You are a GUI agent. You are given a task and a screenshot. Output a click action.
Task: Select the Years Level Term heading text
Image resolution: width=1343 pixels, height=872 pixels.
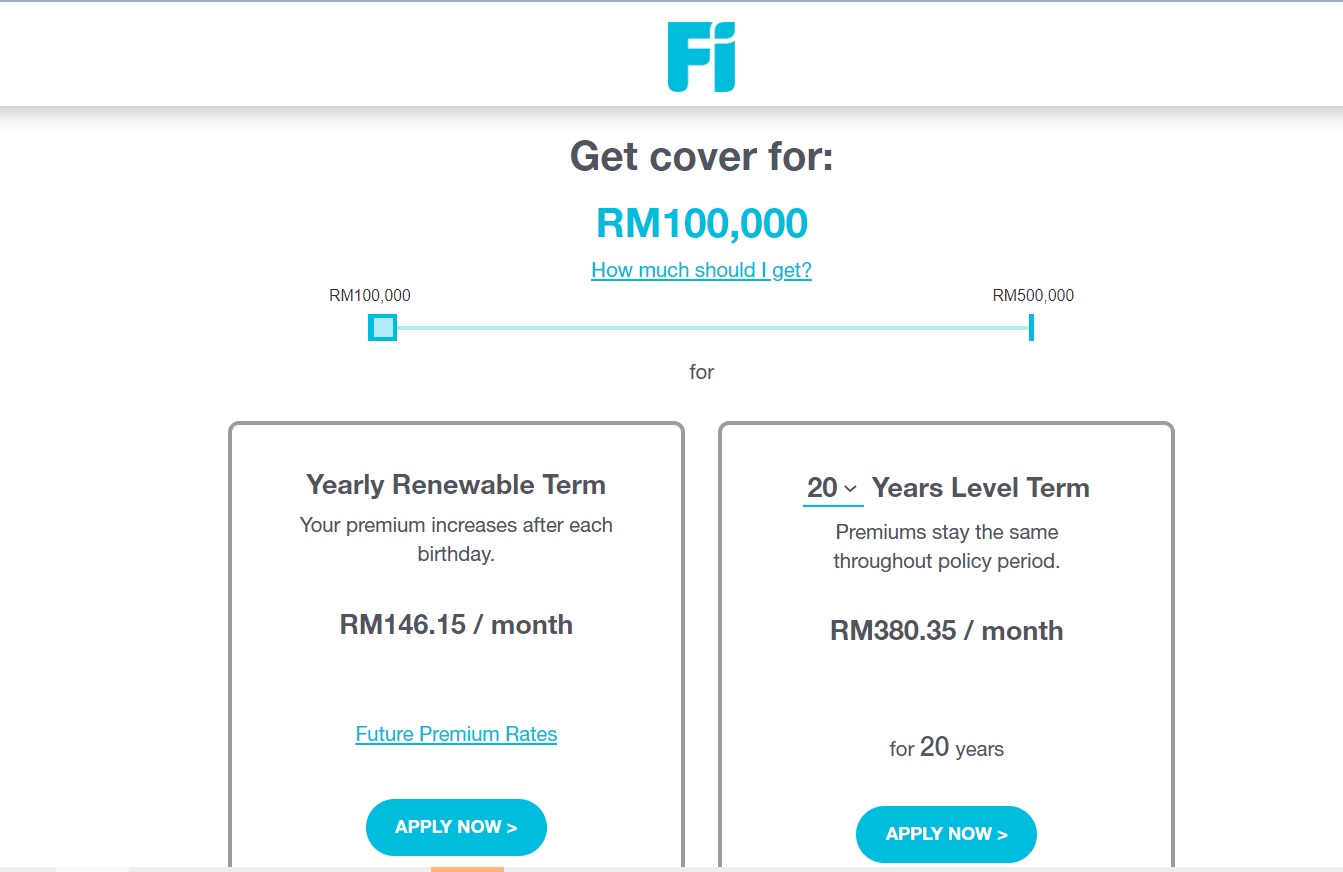pyautogui.click(x=980, y=488)
